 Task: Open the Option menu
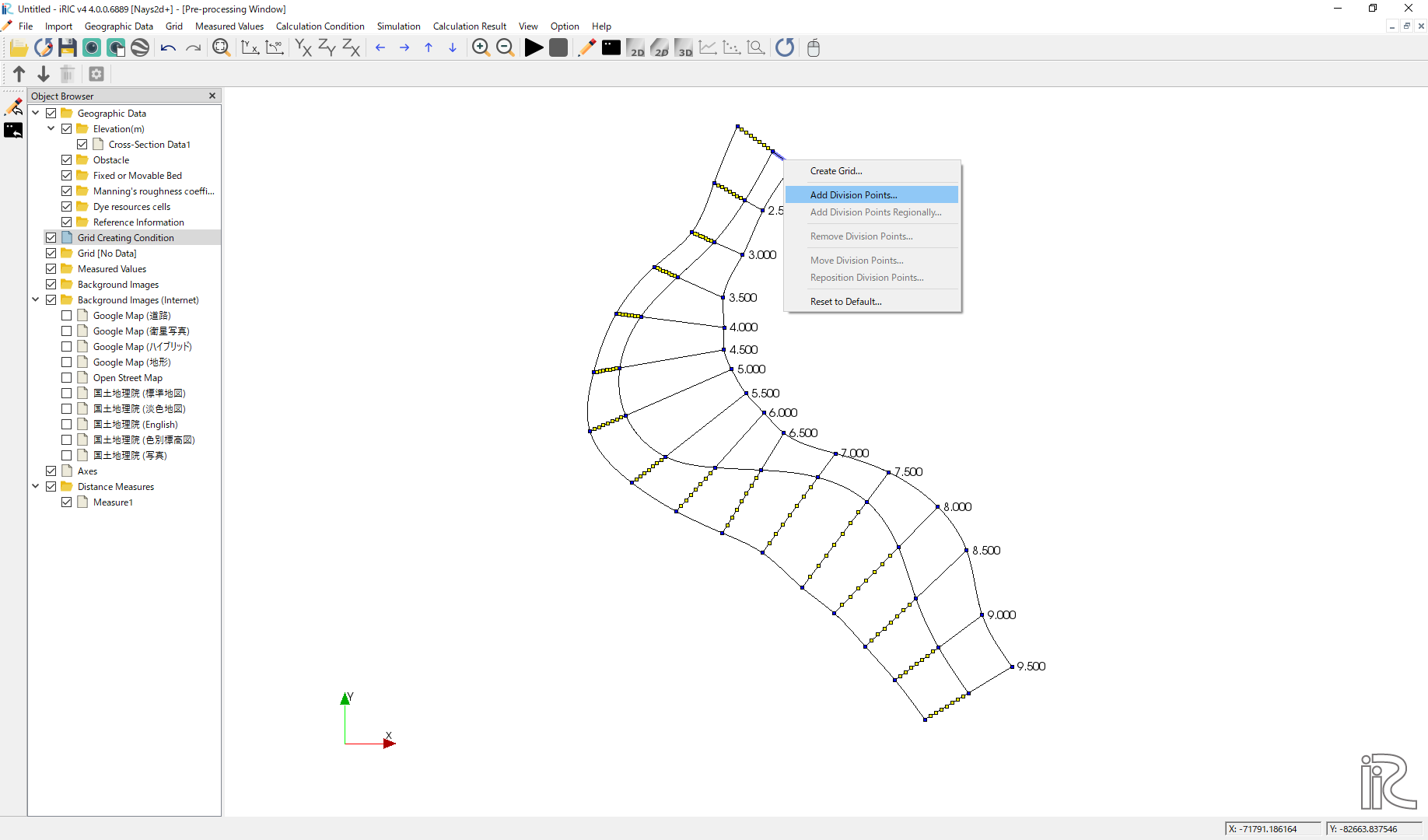(x=565, y=26)
